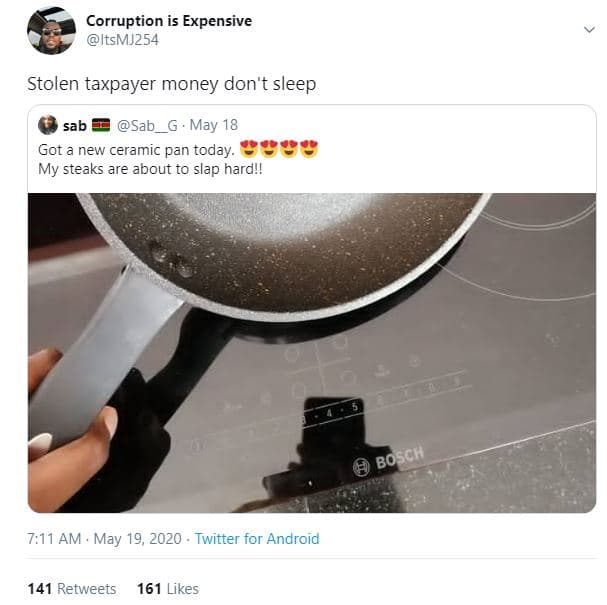Click the last heart-eyes emoji
This screenshot has height=605, width=607.
[x=309, y=149]
